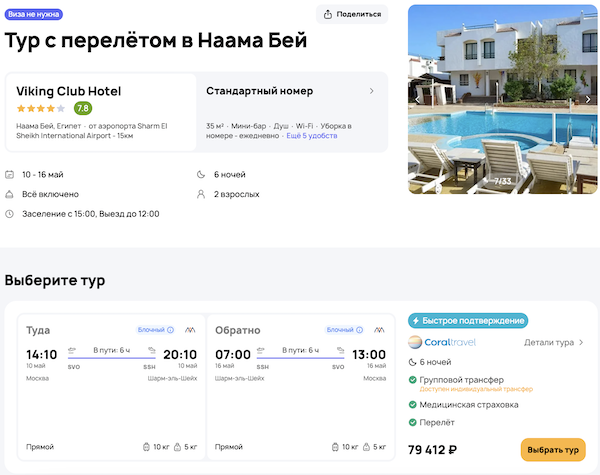The image size is (600, 475).
Task: Select the Туда flight card
Action: coord(110,388)
